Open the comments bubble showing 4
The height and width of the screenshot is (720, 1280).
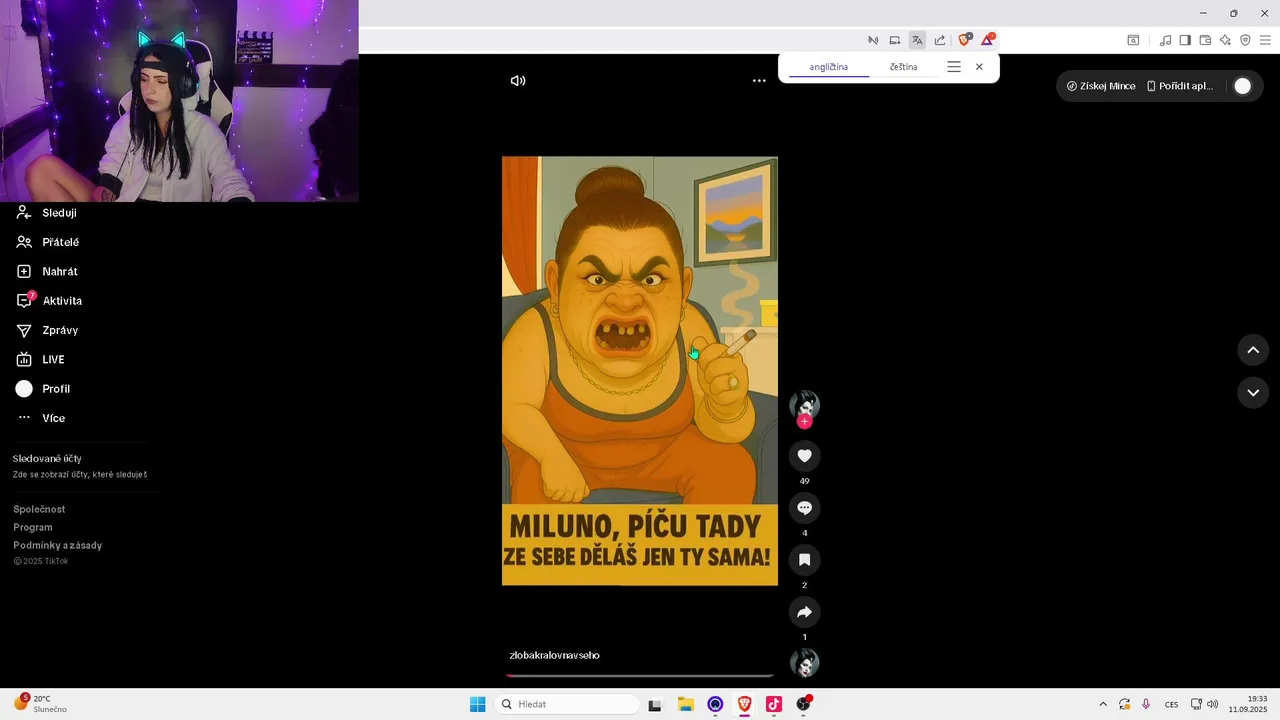[804, 508]
